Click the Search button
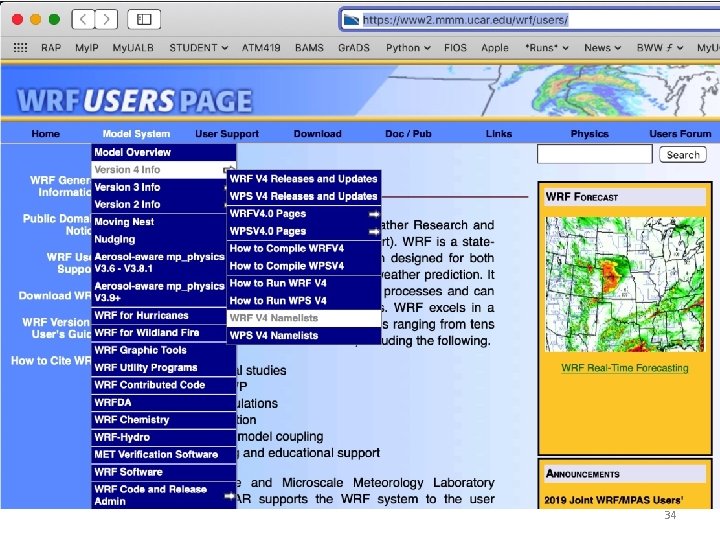The height and width of the screenshot is (540, 720). [x=683, y=155]
